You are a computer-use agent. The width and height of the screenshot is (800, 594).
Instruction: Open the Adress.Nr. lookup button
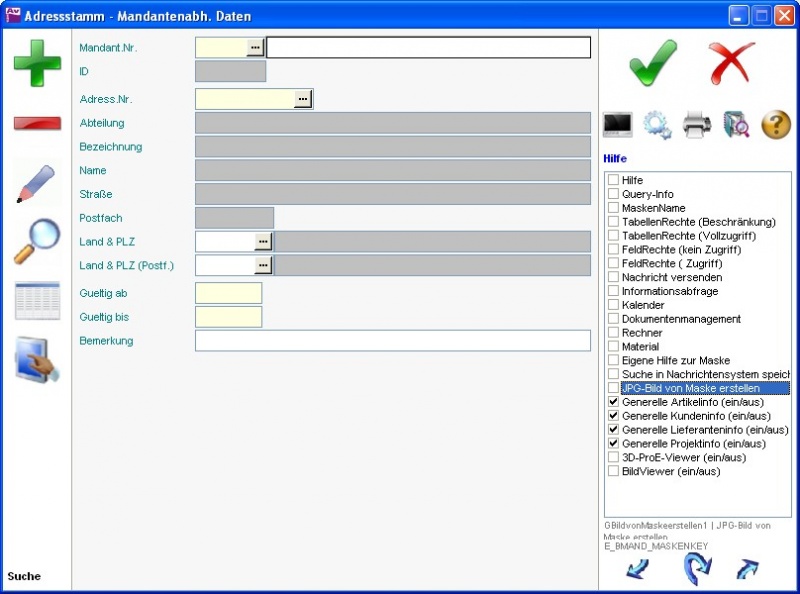tap(303, 99)
